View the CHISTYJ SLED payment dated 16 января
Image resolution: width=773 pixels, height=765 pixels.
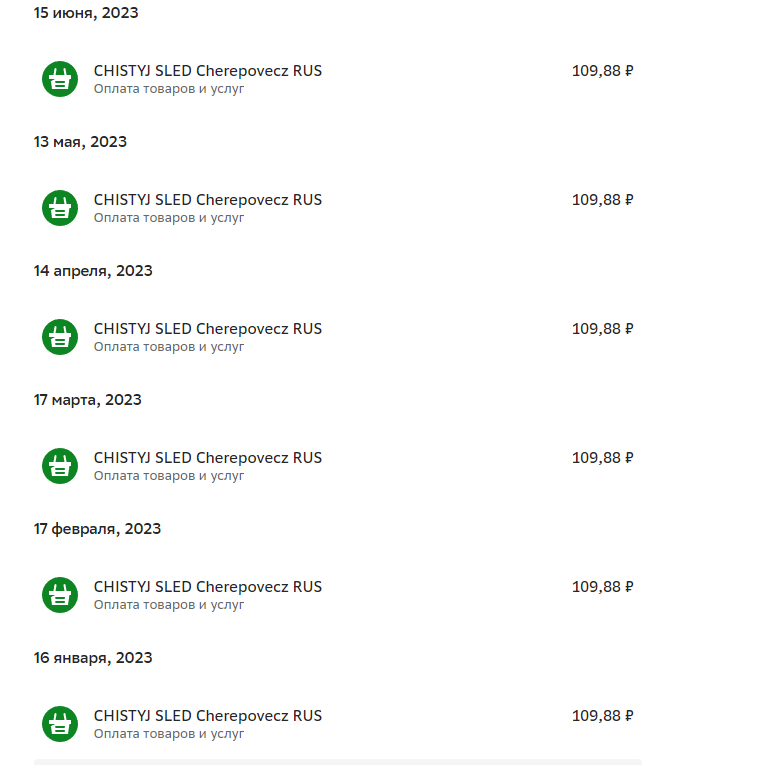point(208,716)
